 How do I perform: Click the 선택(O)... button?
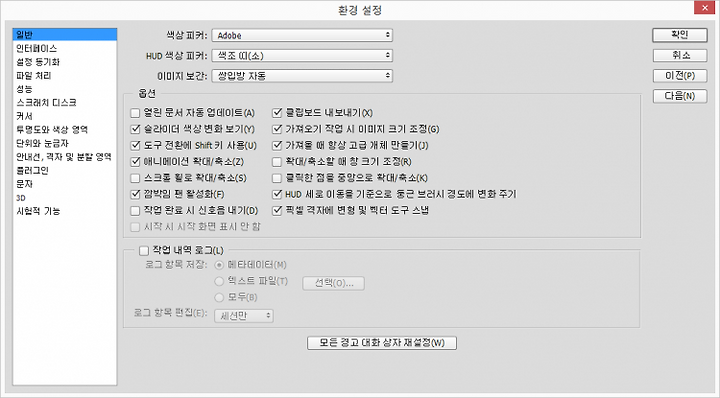click(334, 283)
